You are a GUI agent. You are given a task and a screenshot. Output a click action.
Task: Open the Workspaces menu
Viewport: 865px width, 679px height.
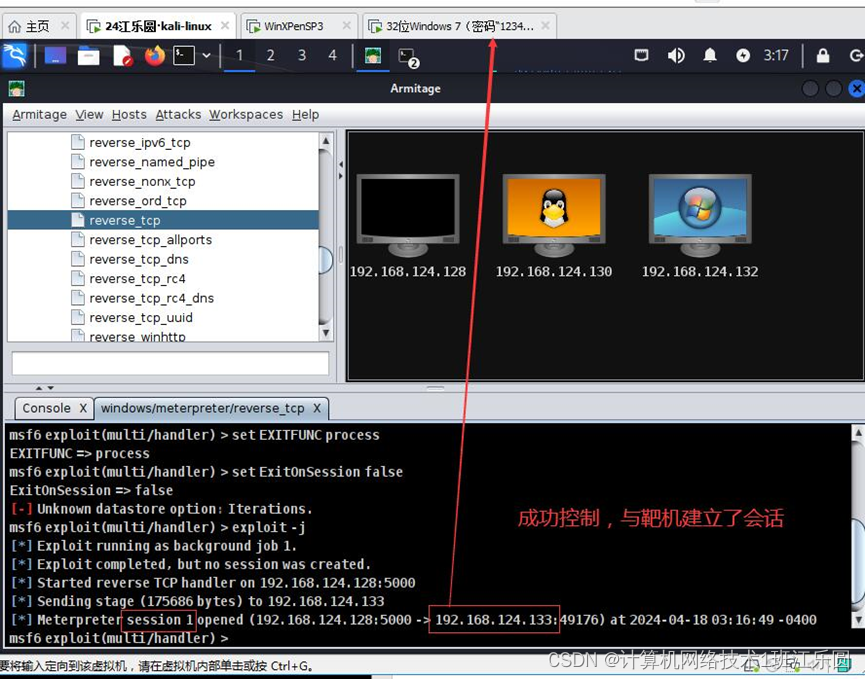click(245, 114)
